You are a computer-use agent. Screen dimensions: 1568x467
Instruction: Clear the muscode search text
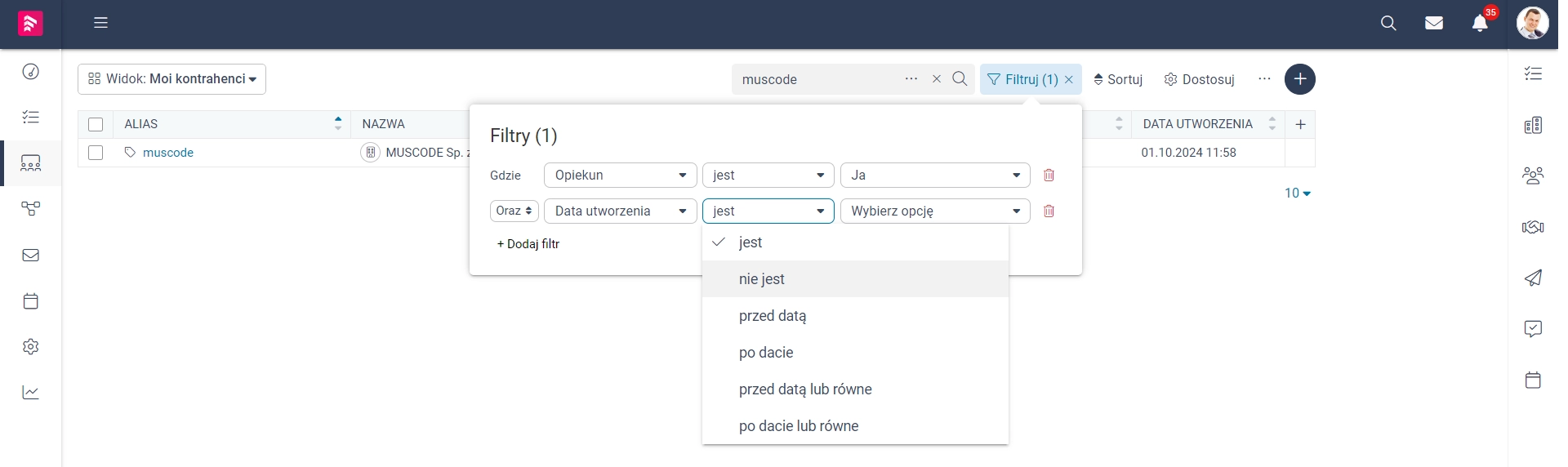click(937, 79)
